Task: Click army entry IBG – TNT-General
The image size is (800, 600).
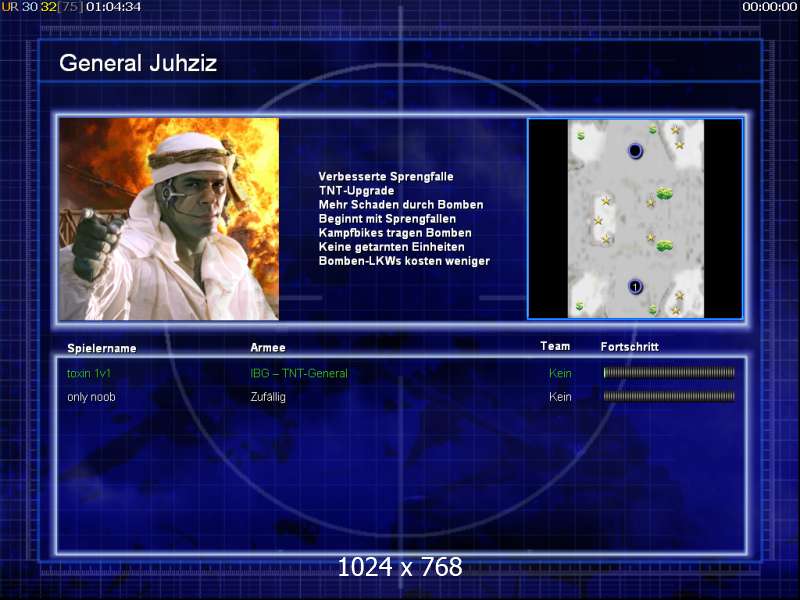Action: tap(299, 373)
